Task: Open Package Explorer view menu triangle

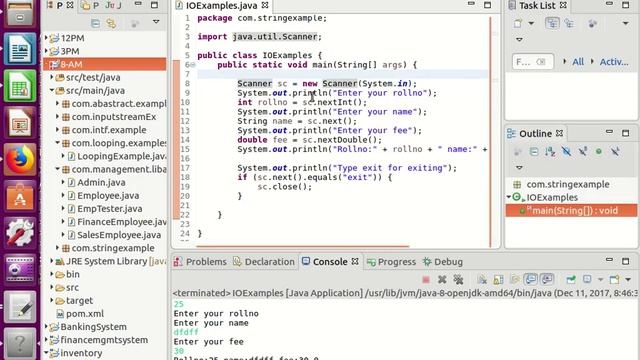Action: click(156, 22)
